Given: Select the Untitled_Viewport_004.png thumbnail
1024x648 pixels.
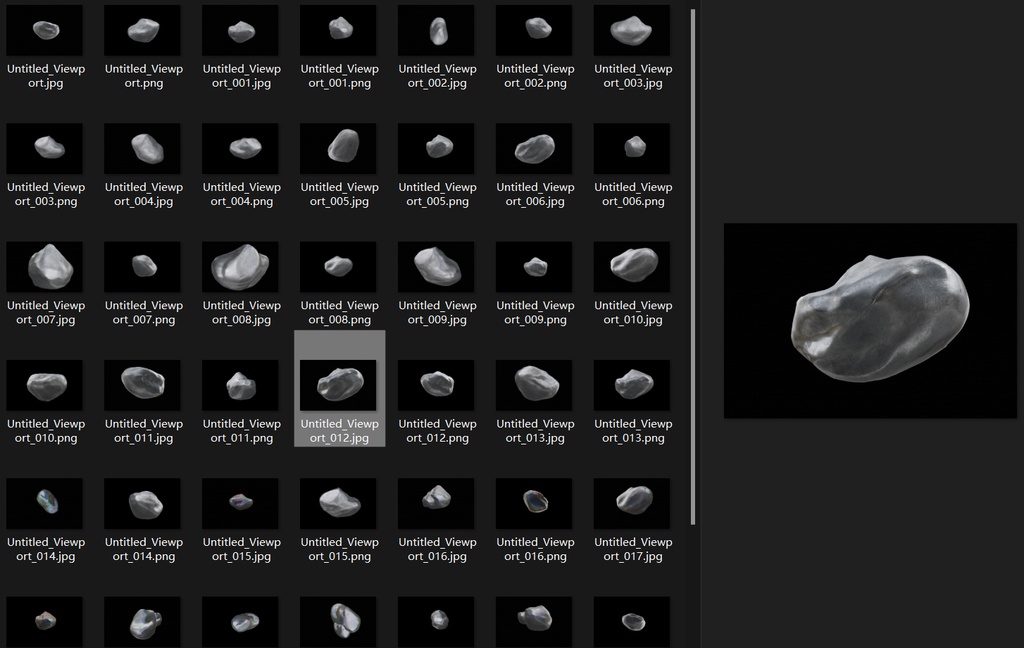Looking at the screenshot, I should (x=240, y=148).
